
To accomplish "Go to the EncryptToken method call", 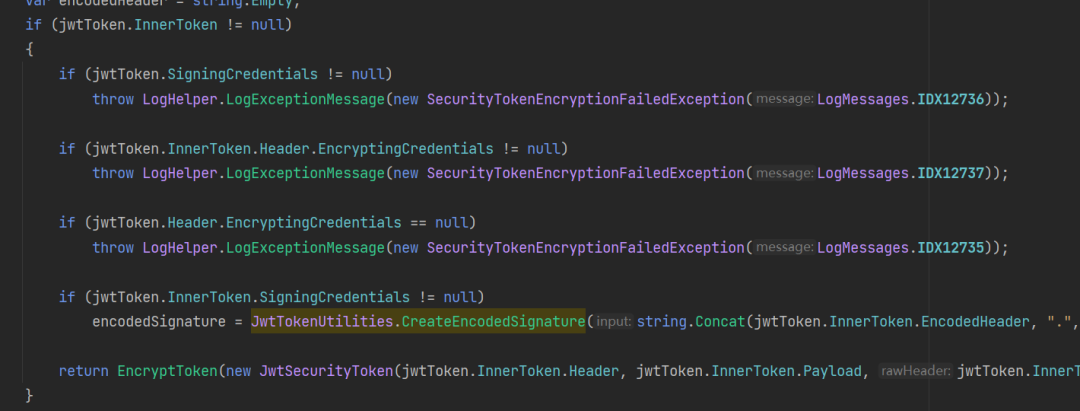I will pyautogui.click(x=167, y=372).
